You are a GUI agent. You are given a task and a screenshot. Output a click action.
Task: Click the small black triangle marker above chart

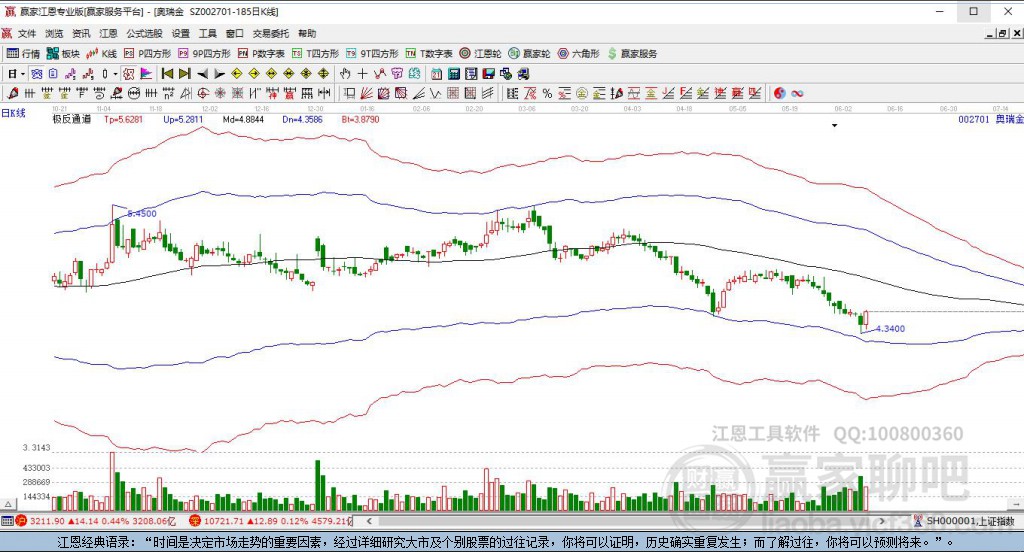coord(835,125)
